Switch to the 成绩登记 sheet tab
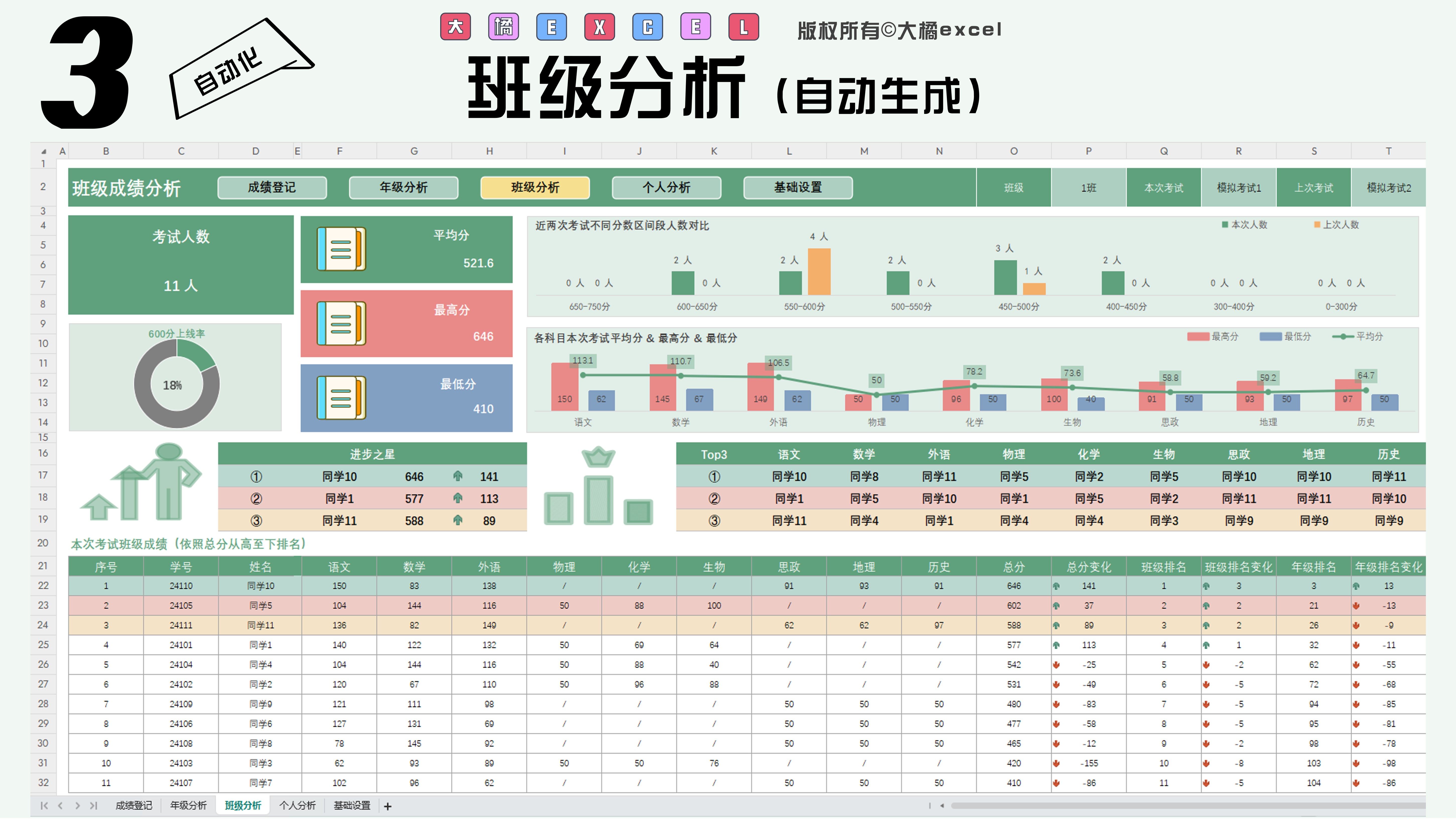The width and height of the screenshot is (1456, 819). coord(134,805)
